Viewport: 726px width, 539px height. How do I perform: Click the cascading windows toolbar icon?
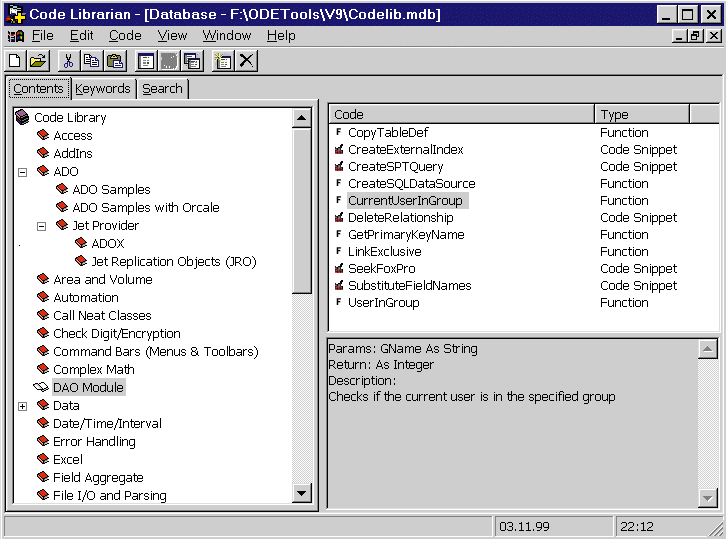click(192, 61)
